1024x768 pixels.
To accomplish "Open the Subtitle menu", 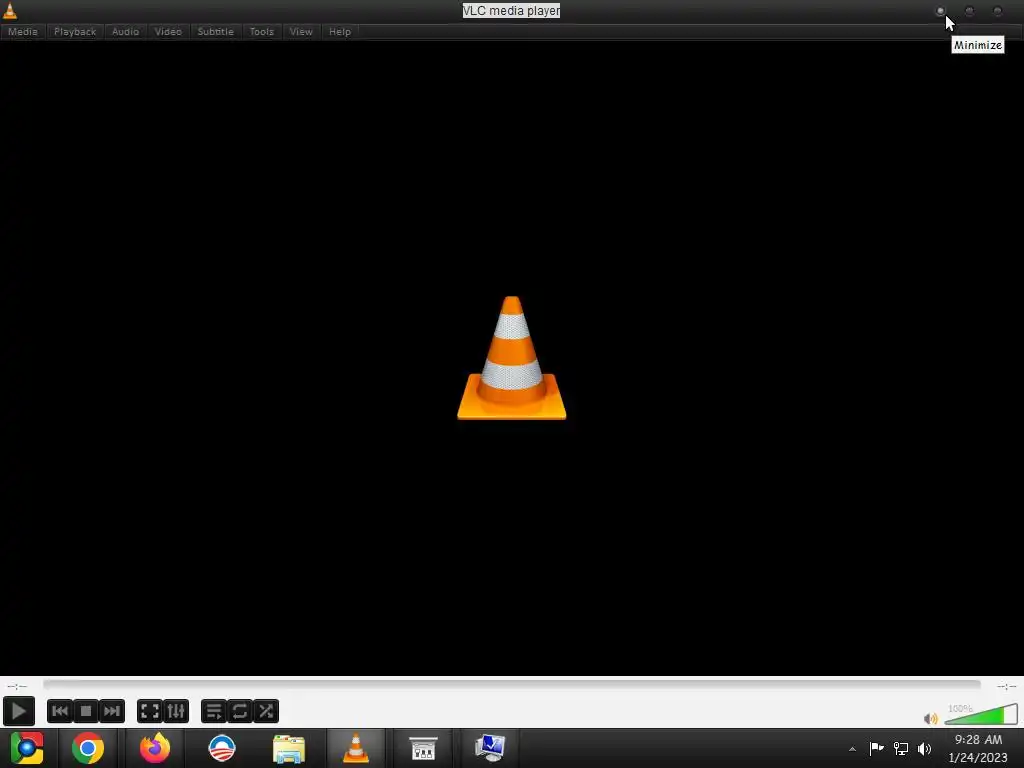I will click(x=216, y=31).
